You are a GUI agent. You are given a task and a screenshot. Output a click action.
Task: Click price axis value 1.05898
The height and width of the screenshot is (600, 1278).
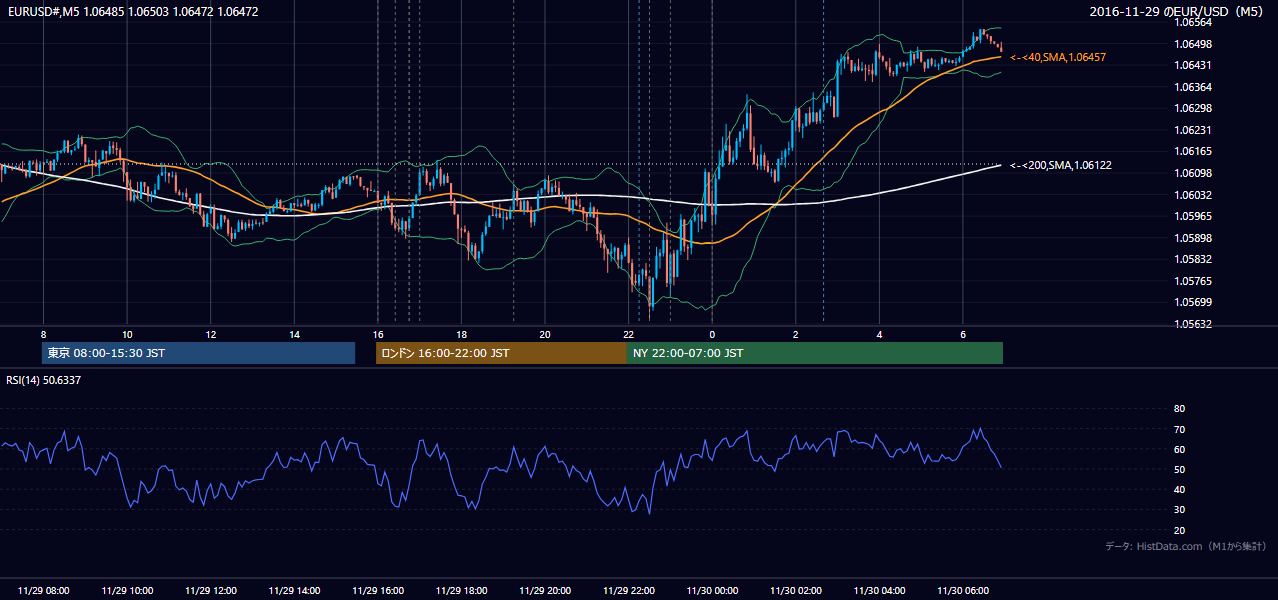point(1193,238)
